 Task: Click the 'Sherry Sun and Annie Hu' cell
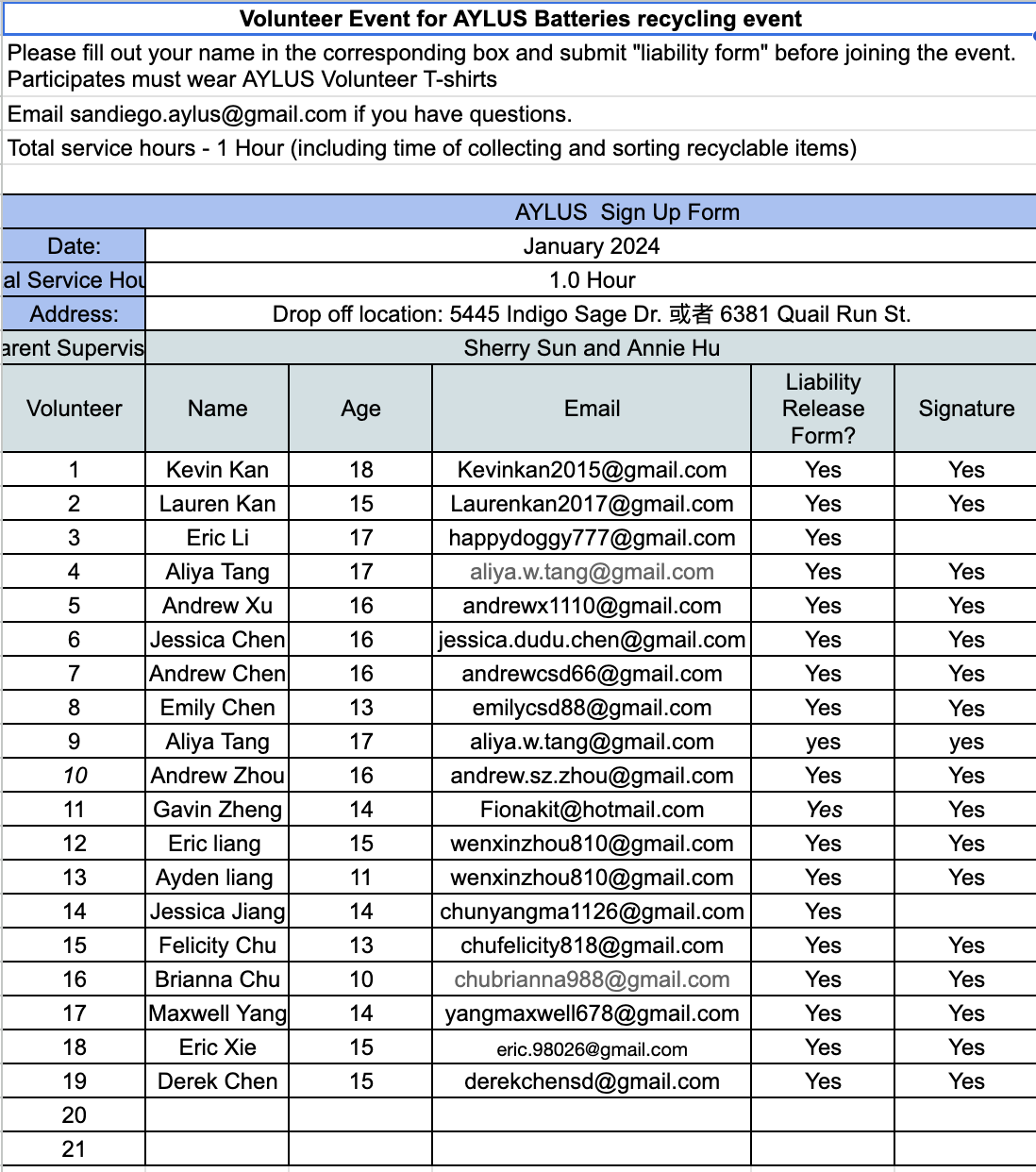pos(592,348)
